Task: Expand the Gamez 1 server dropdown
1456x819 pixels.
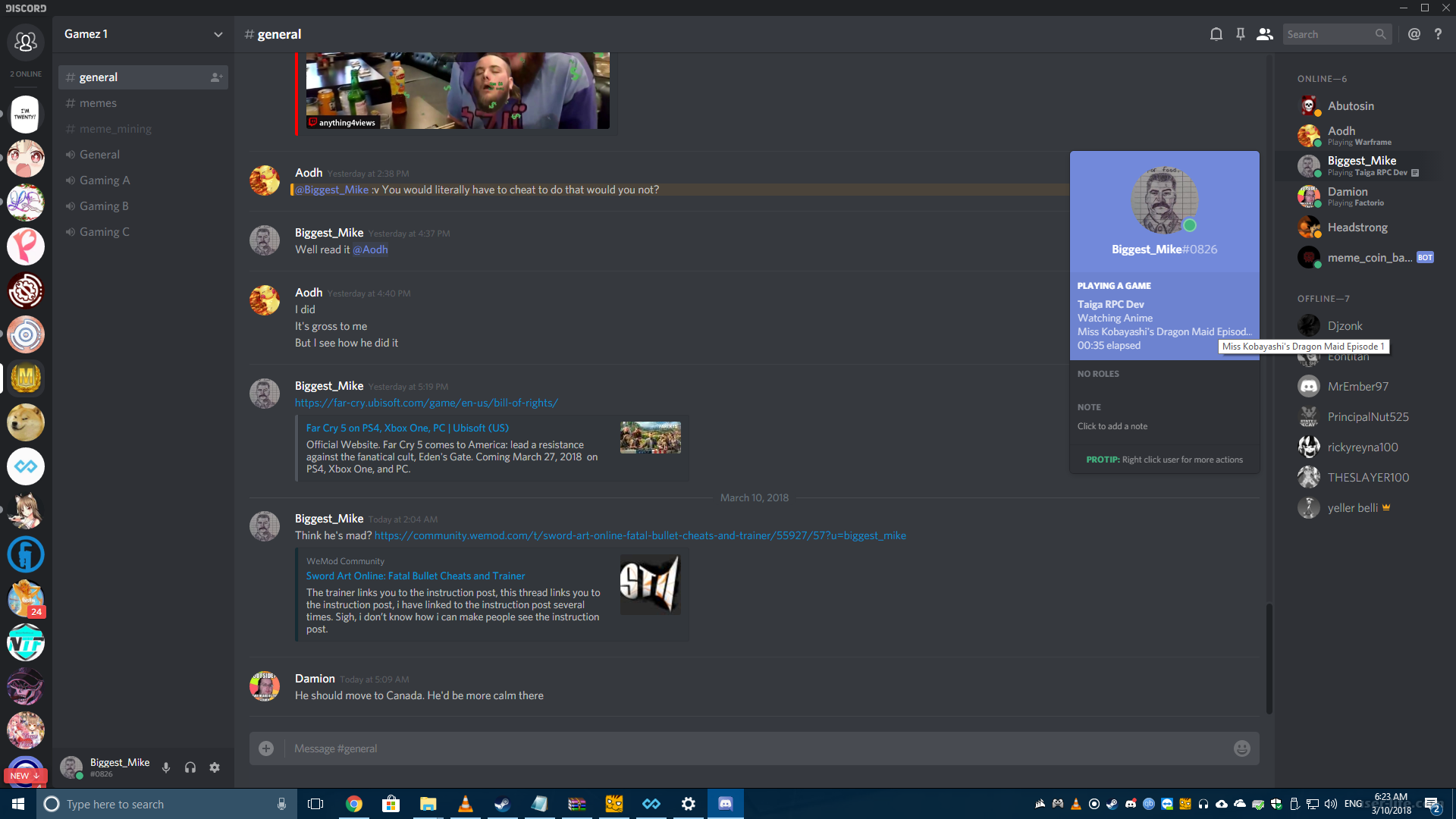Action: pyautogui.click(x=216, y=34)
